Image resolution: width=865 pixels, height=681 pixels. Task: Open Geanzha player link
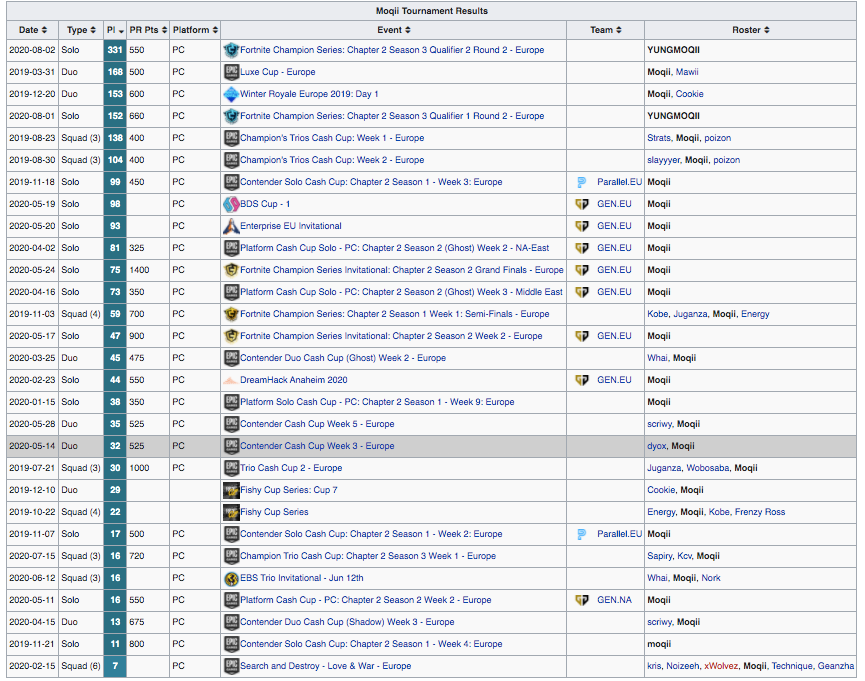point(836,666)
